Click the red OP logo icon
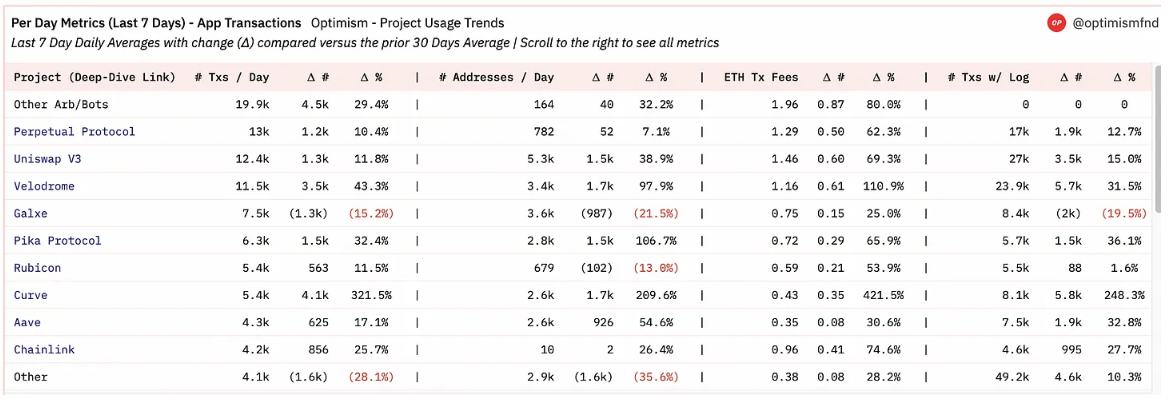Screen dimensions: 1170x414 (x=1056, y=23)
